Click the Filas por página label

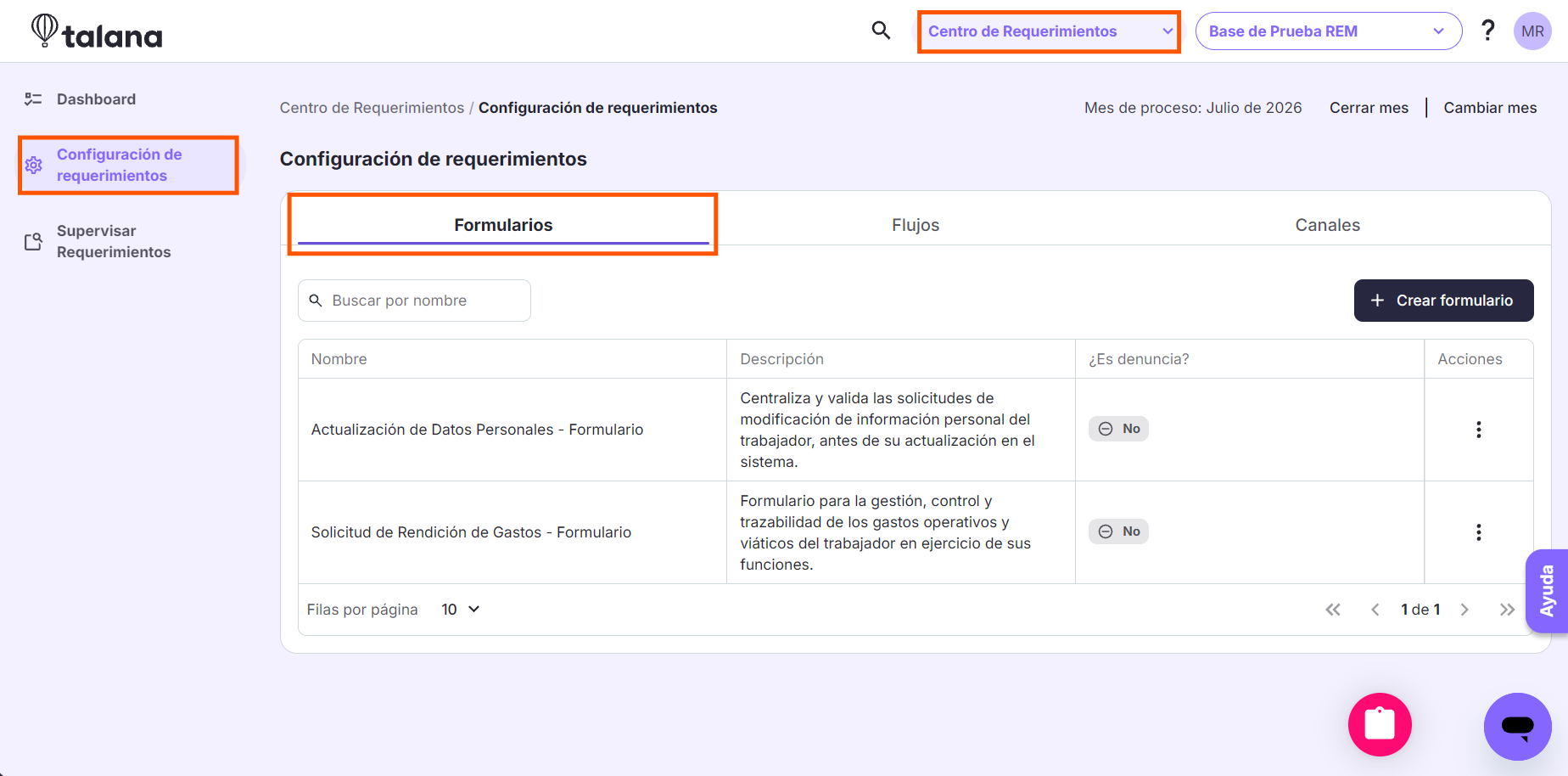coord(362,610)
